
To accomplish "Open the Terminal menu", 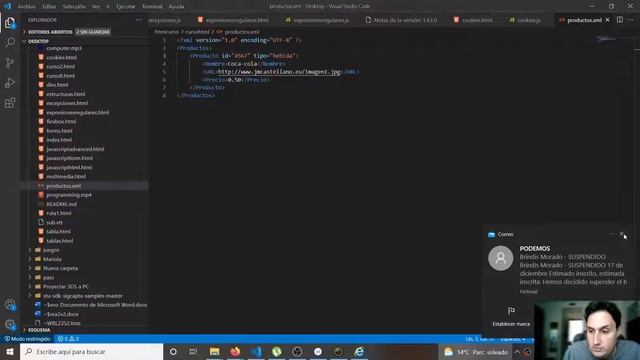I will [152, 7].
